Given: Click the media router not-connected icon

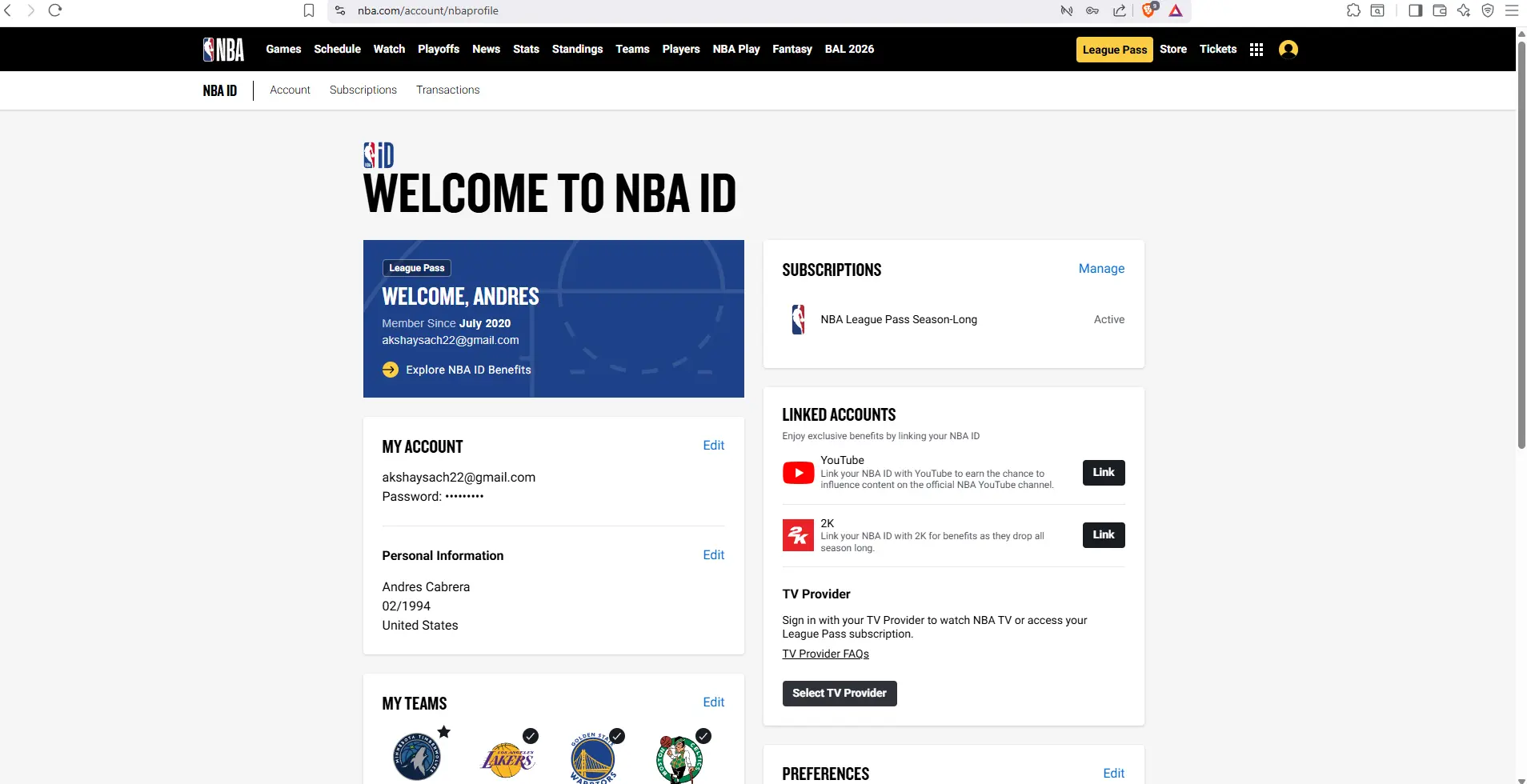Looking at the screenshot, I should tap(1067, 10).
